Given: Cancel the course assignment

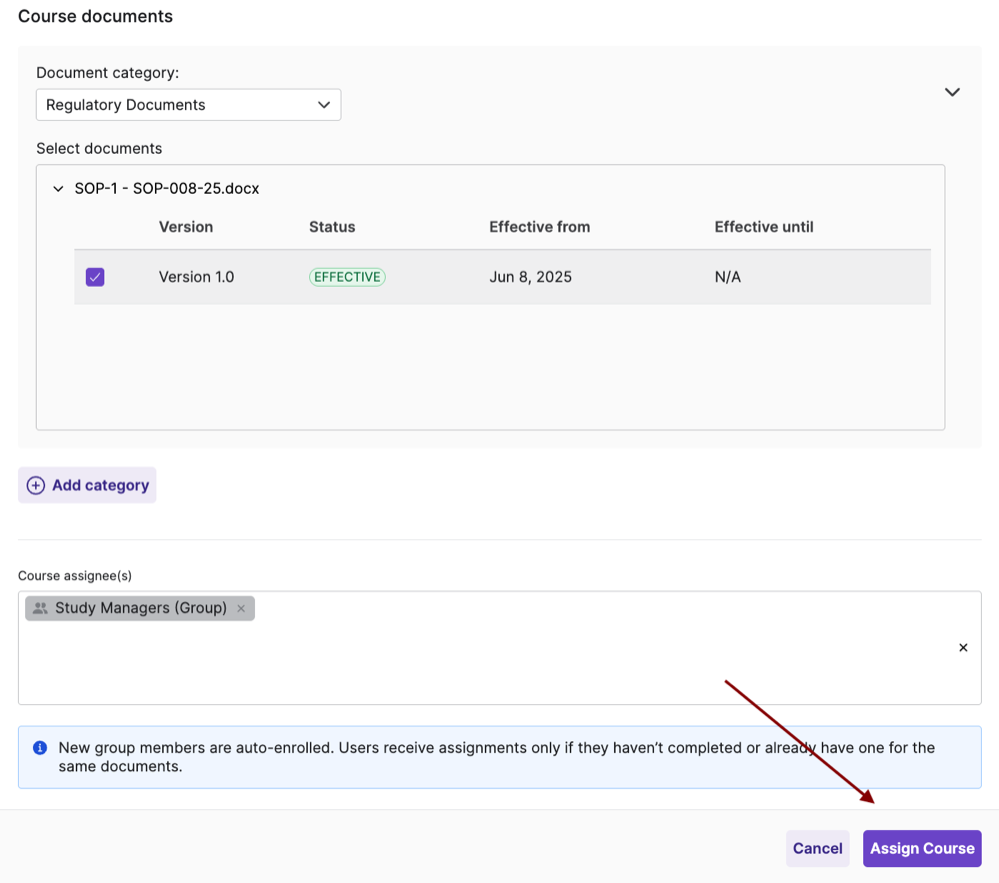Looking at the screenshot, I should point(817,848).
